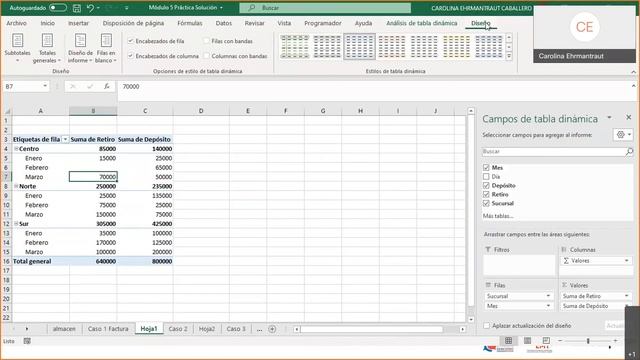Switch to the almacen sheet tab
Viewport: 640px width, 360px height.
pyautogui.click(x=64, y=329)
